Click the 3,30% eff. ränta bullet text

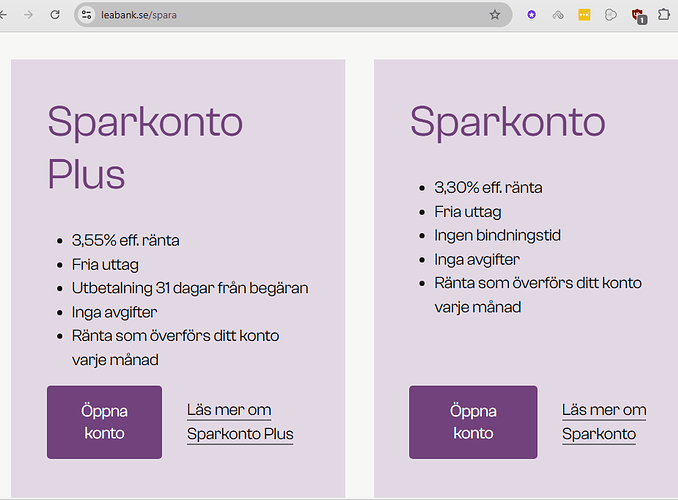tap(488, 187)
